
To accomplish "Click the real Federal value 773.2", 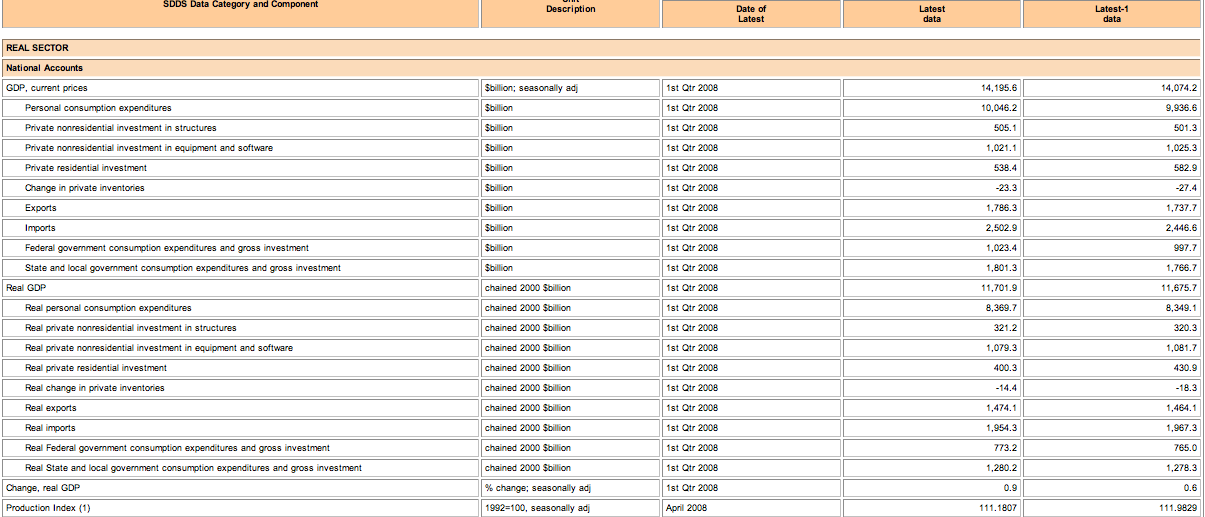I will (1006, 448).
